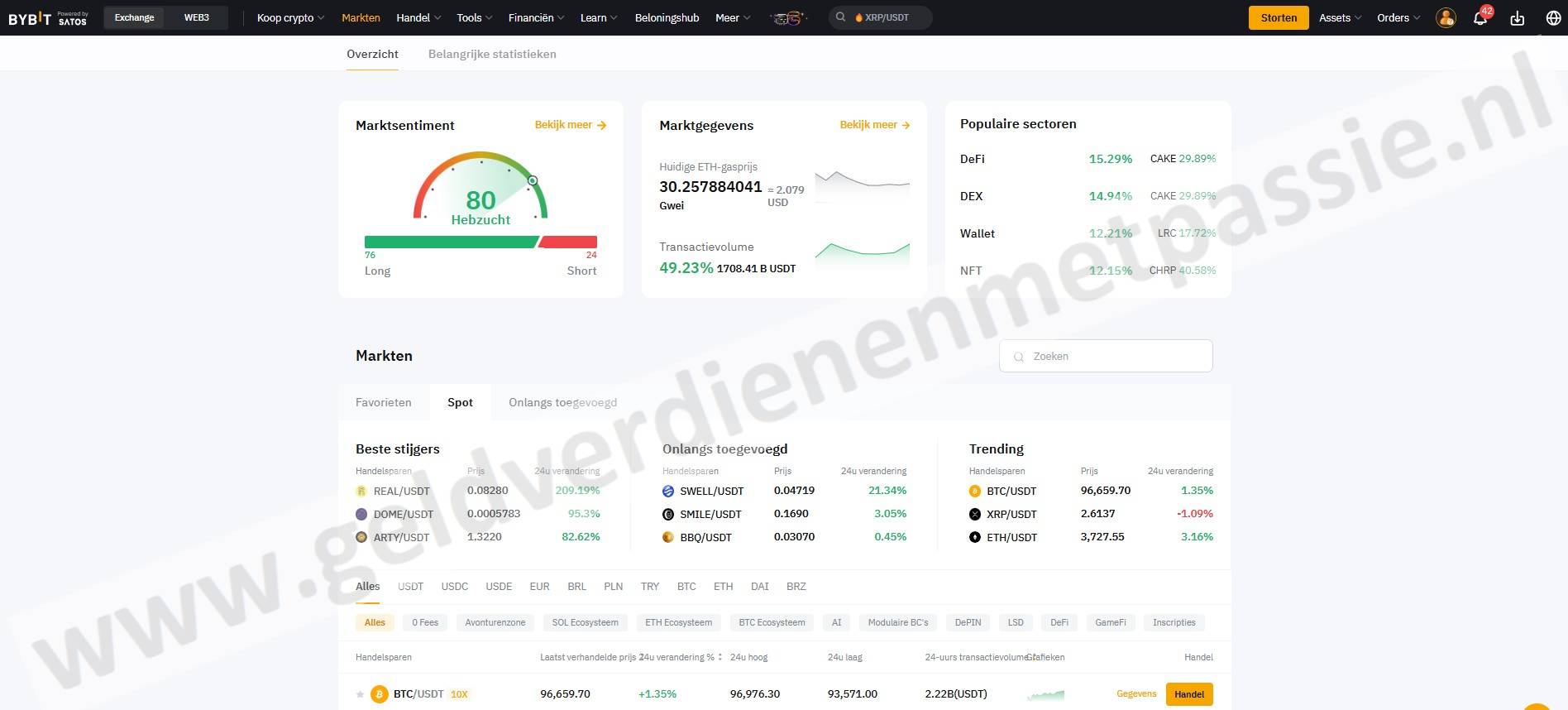This screenshot has height=710, width=1568.
Task: Click the green Long/Short ratio bar
Action: 451,242
